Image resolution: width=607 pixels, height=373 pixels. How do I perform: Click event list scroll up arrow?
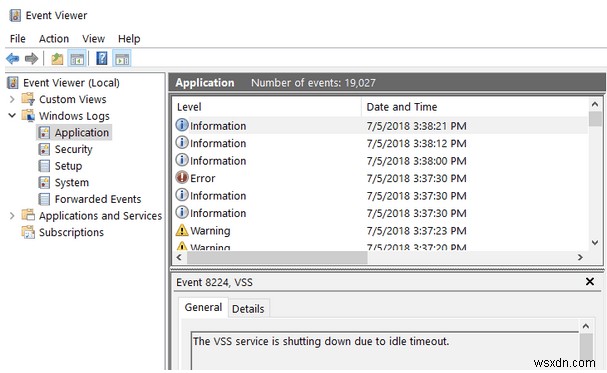tap(595, 104)
